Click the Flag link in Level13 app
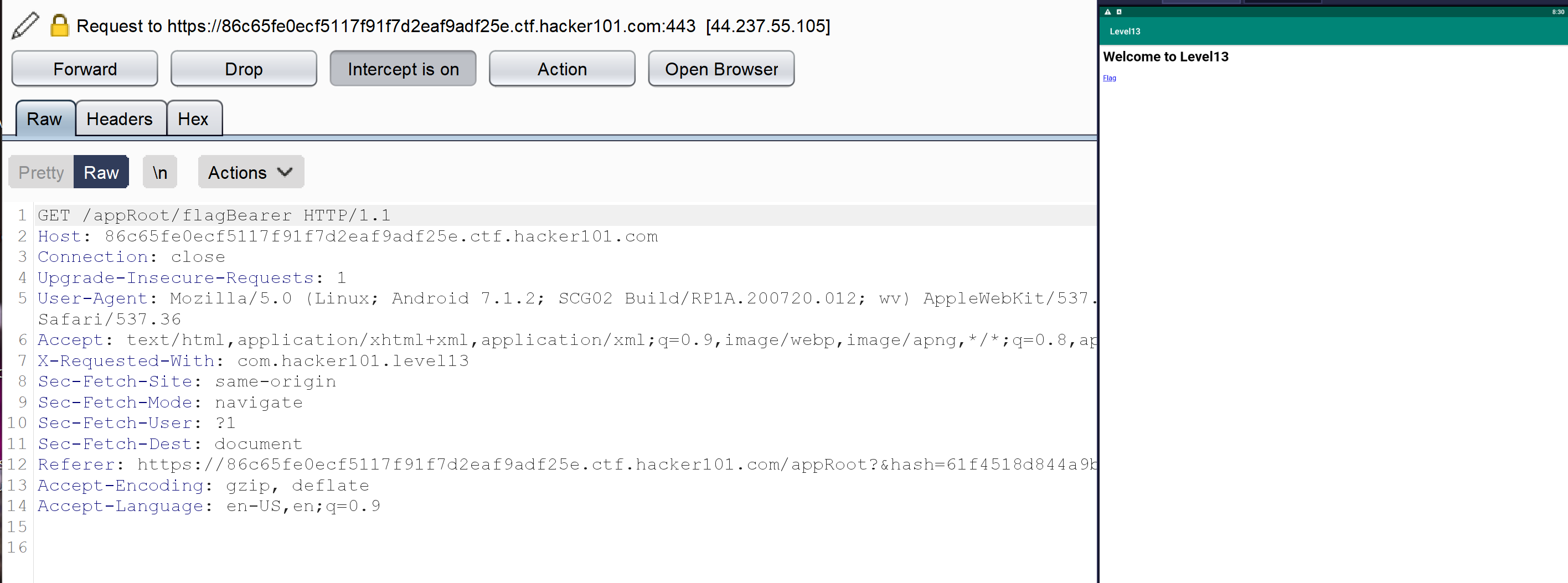1568x583 pixels. (x=1109, y=78)
